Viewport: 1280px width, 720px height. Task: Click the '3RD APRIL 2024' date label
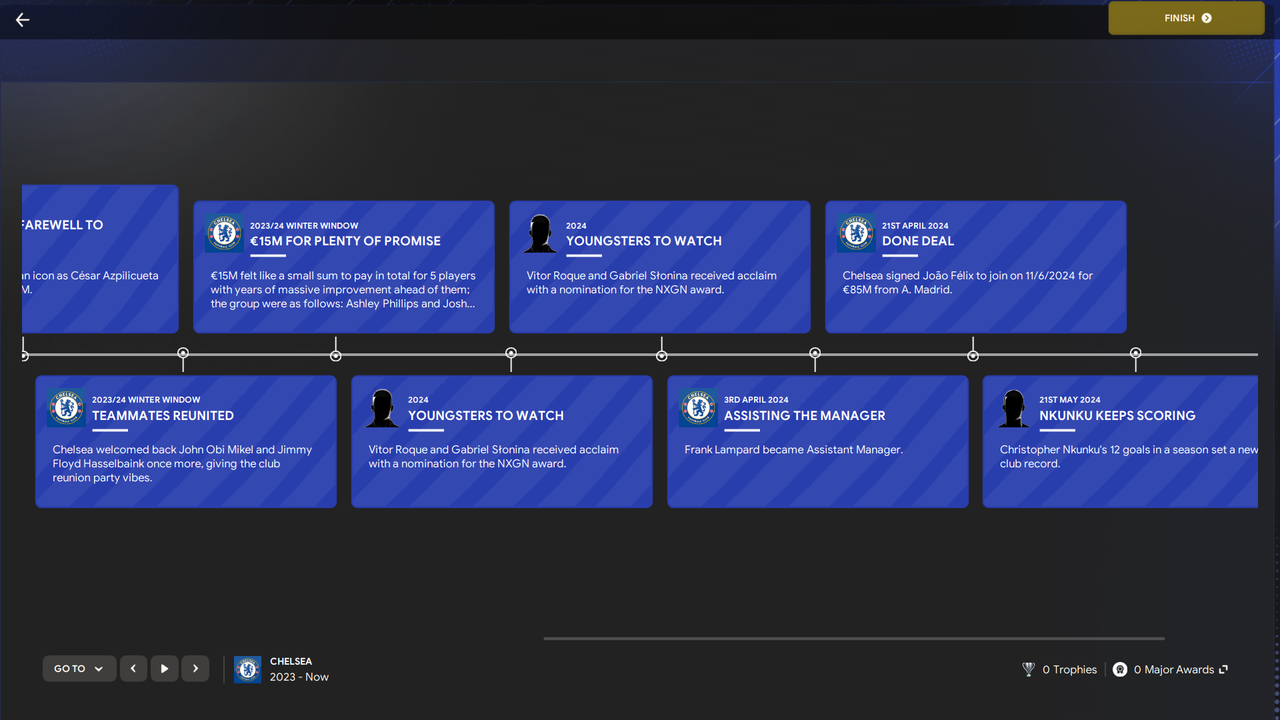coord(756,400)
